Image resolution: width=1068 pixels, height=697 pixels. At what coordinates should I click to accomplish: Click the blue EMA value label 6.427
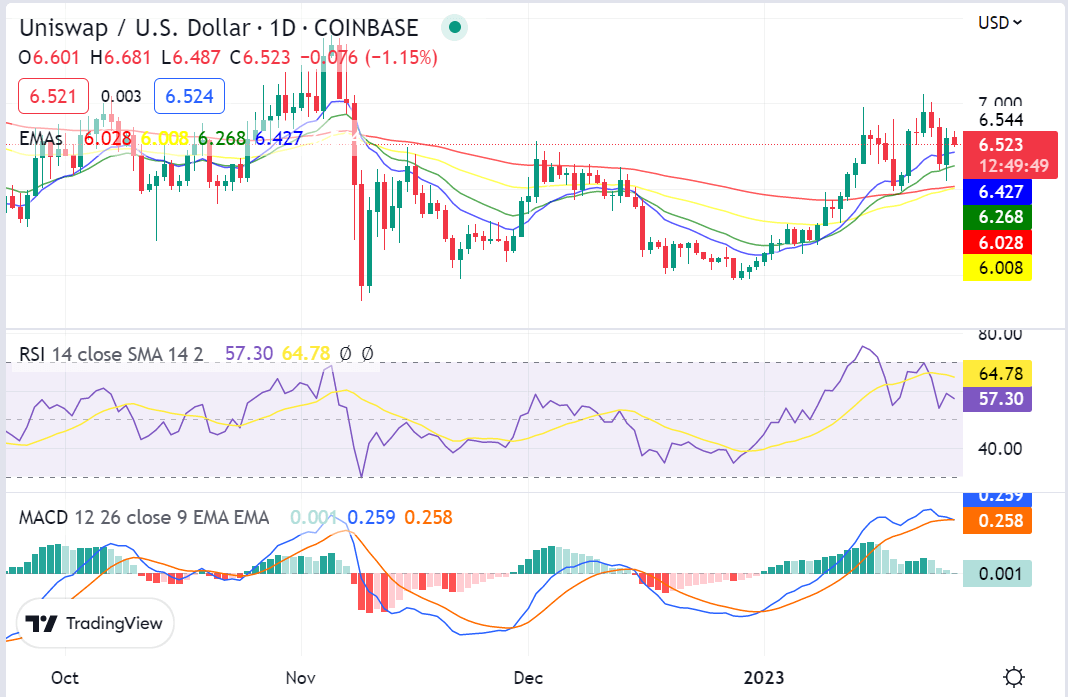pos(997,192)
